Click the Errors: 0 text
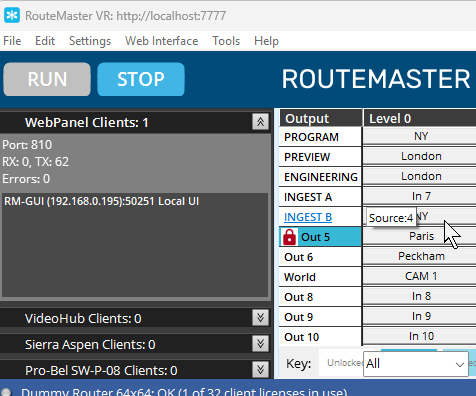This screenshot has height=396, width=476. point(26,179)
